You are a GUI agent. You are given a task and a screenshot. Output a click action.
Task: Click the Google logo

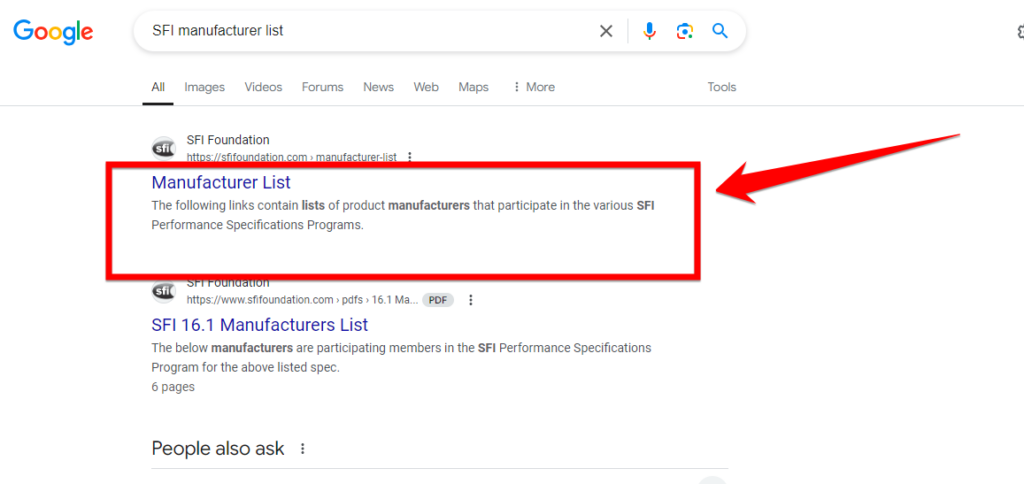click(53, 31)
